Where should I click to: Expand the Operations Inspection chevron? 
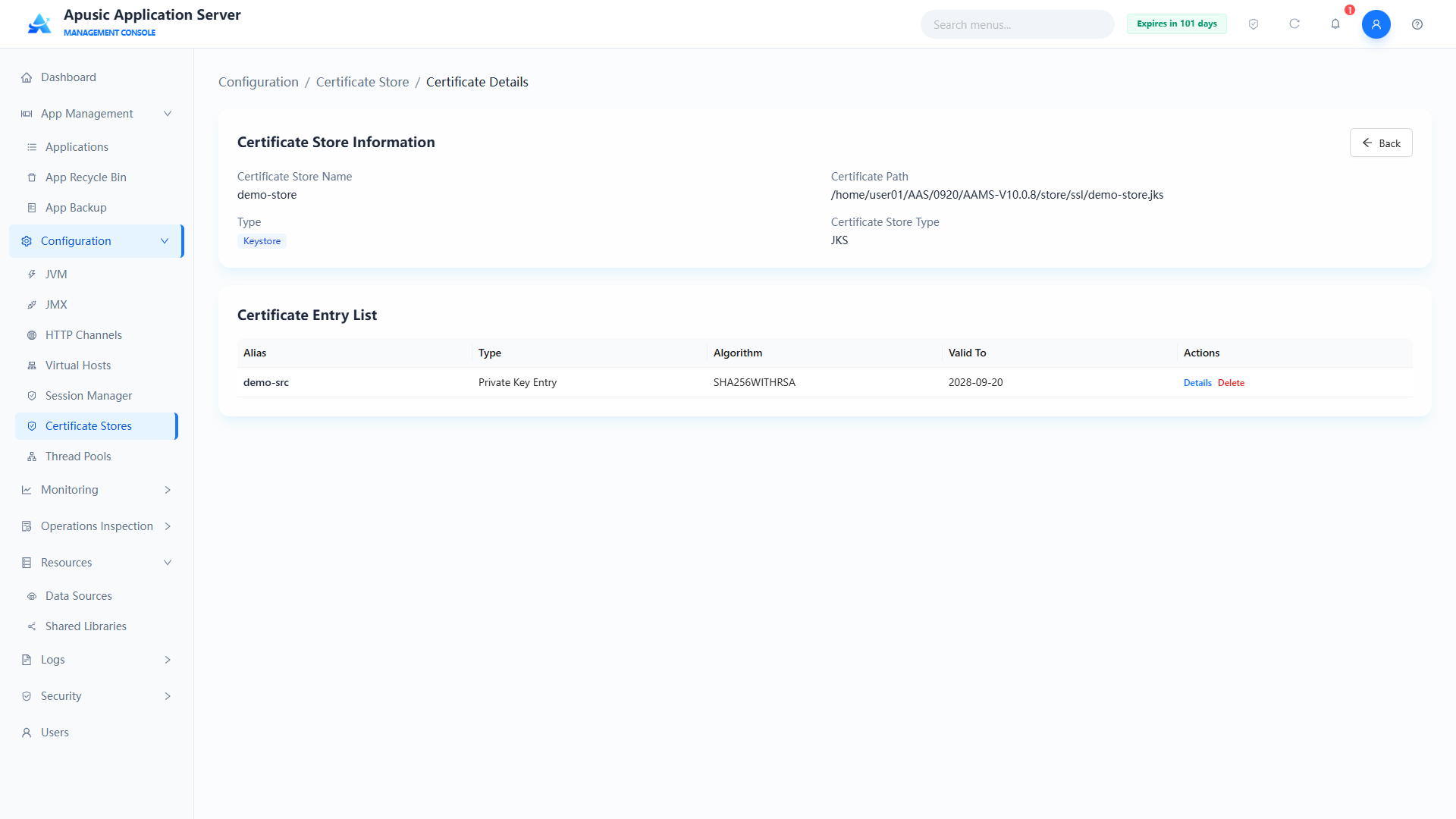(168, 526)
